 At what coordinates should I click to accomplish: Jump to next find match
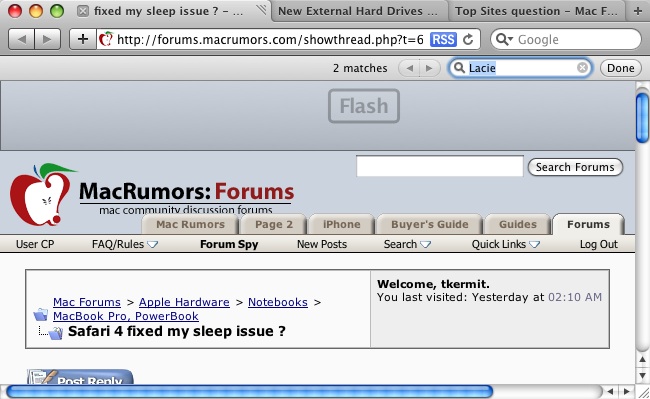click(429, 68)
